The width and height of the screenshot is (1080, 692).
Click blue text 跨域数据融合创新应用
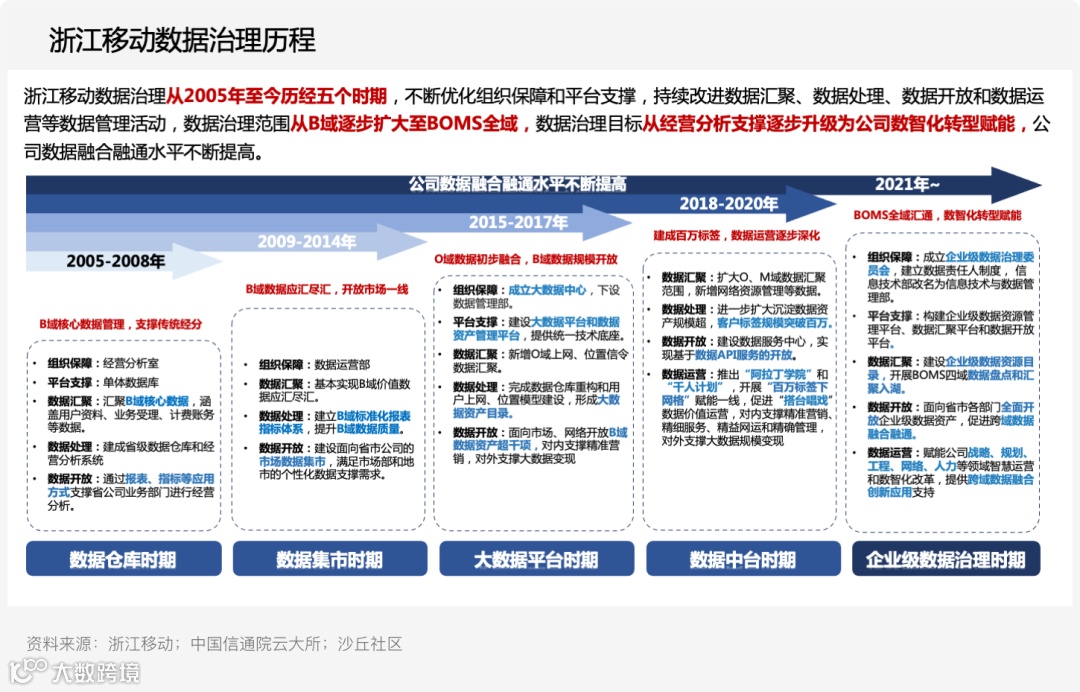(951, 485)
